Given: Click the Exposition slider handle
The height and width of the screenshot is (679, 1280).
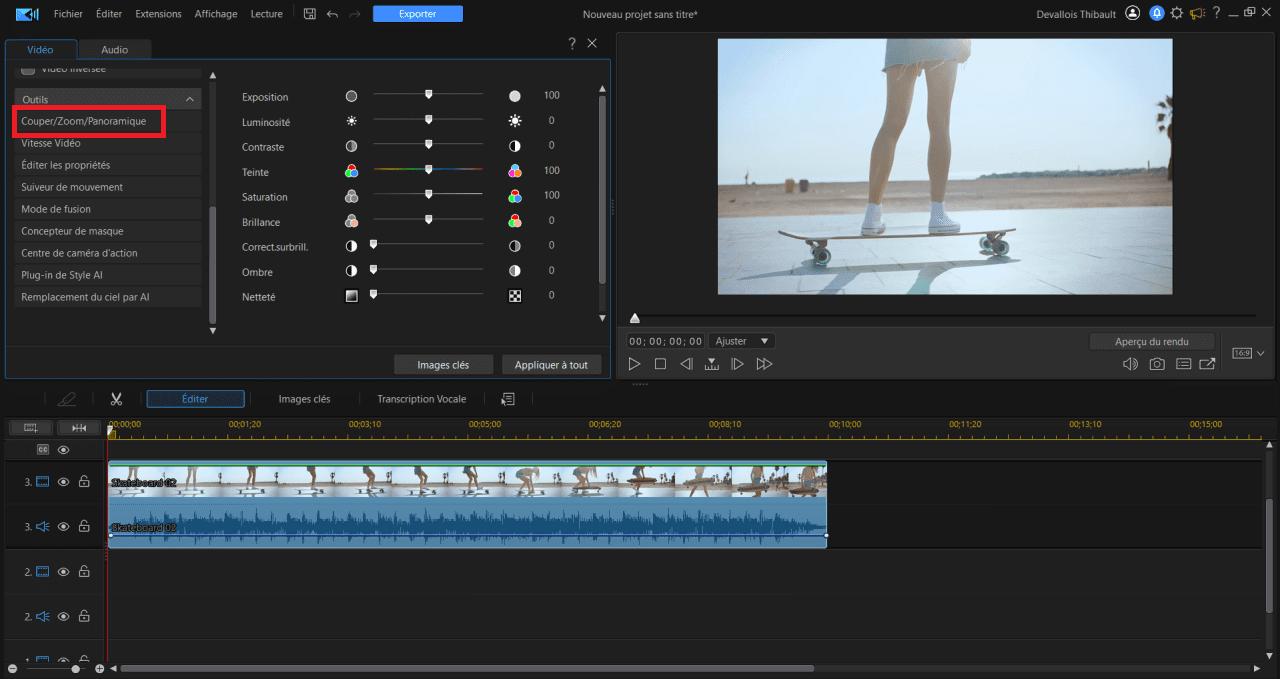Looking at the screenshot, I should (x=428, y=94).
